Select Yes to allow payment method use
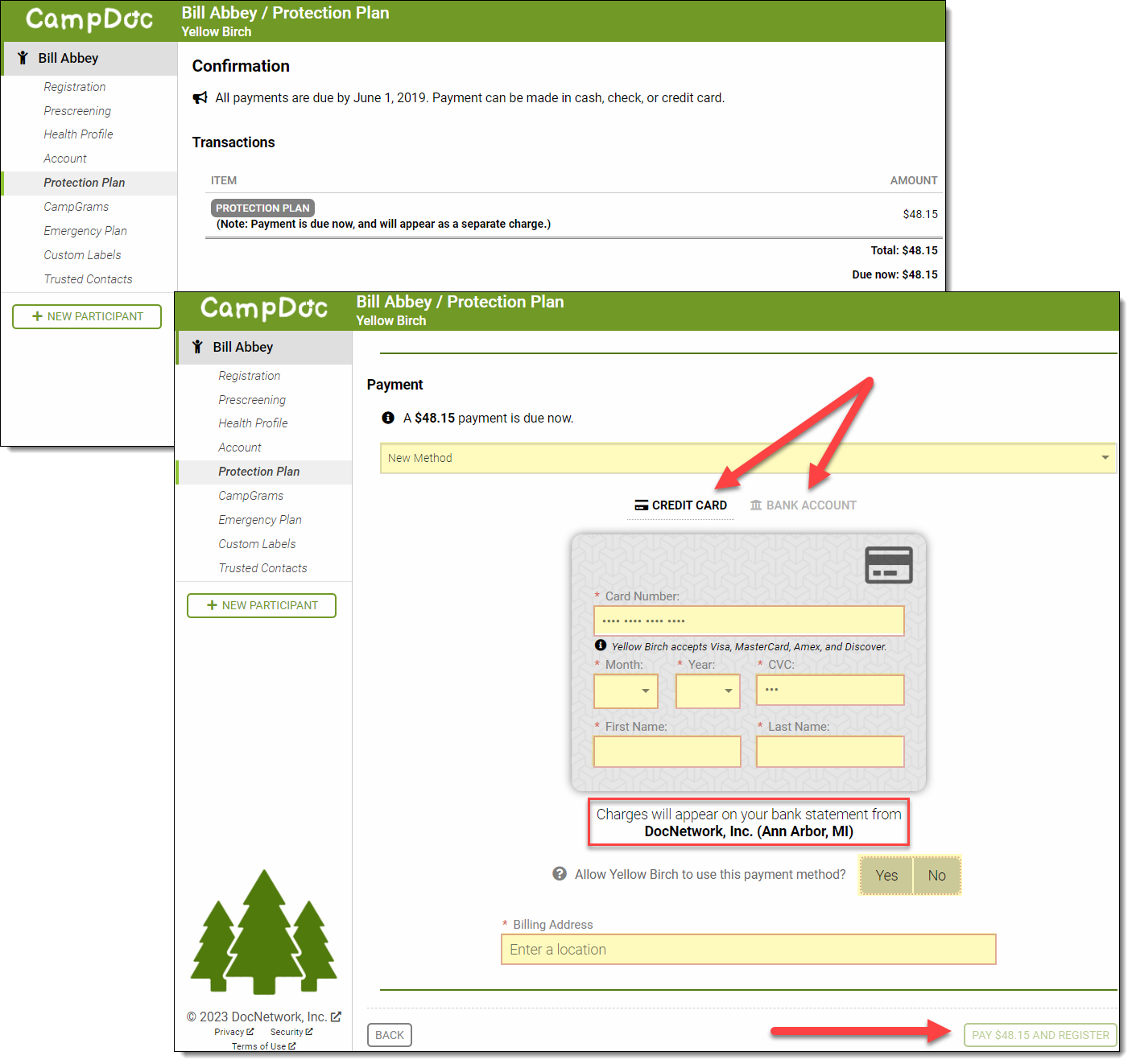 [886, 876]
